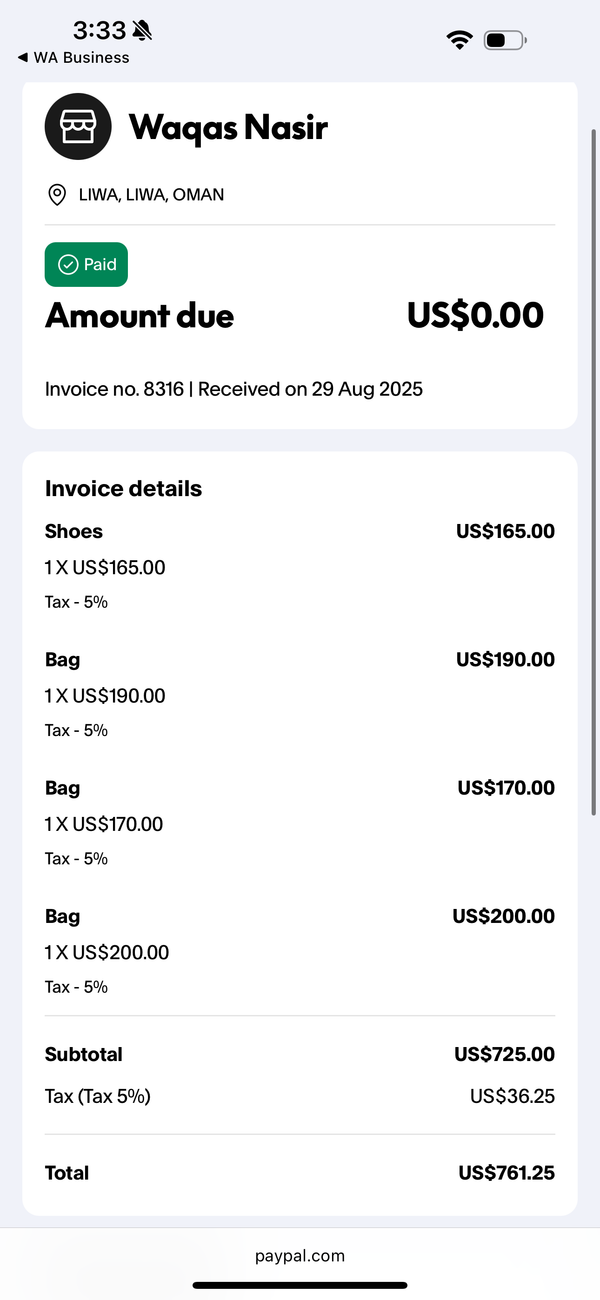Tap the silent bell icon

pyautogui.click(x=143, y=31)
